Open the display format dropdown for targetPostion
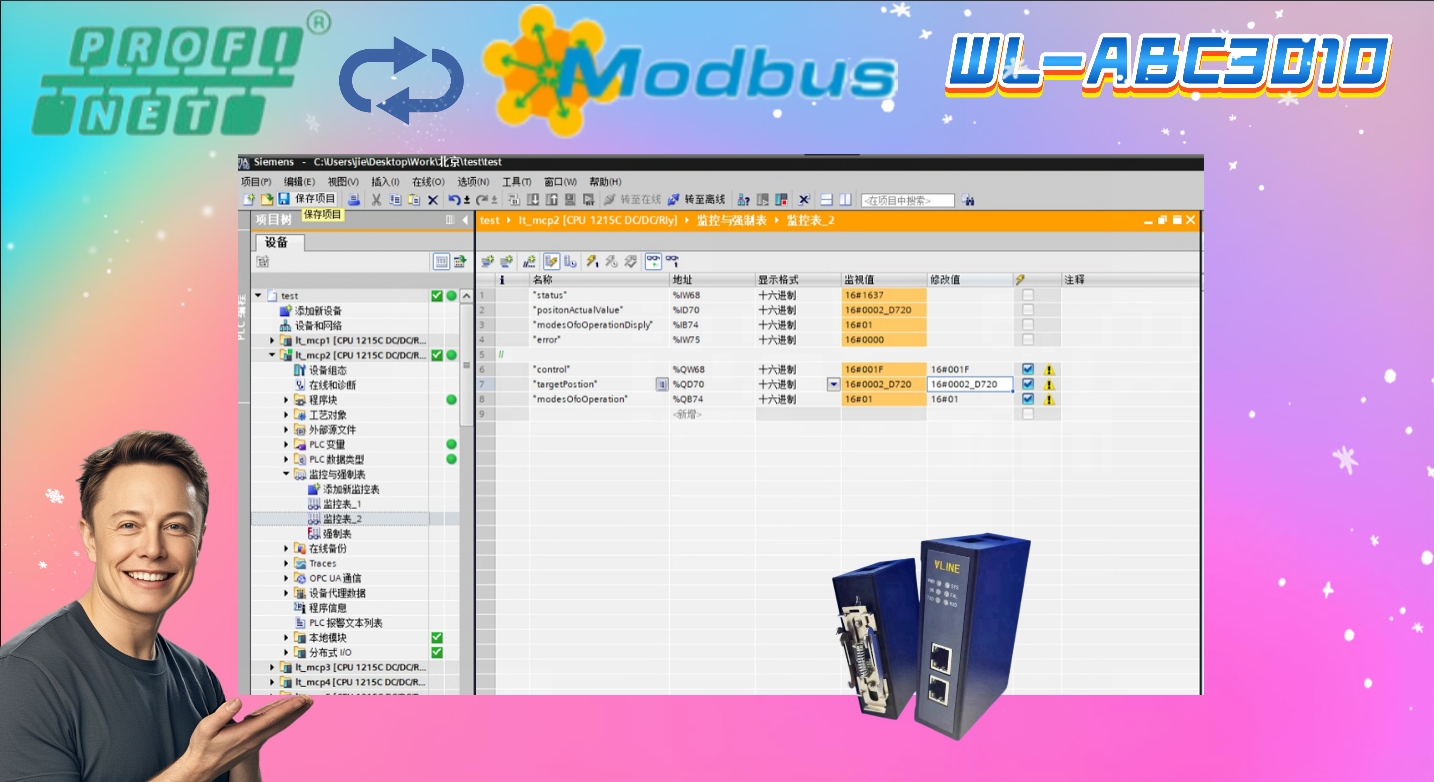 (834, 384)
